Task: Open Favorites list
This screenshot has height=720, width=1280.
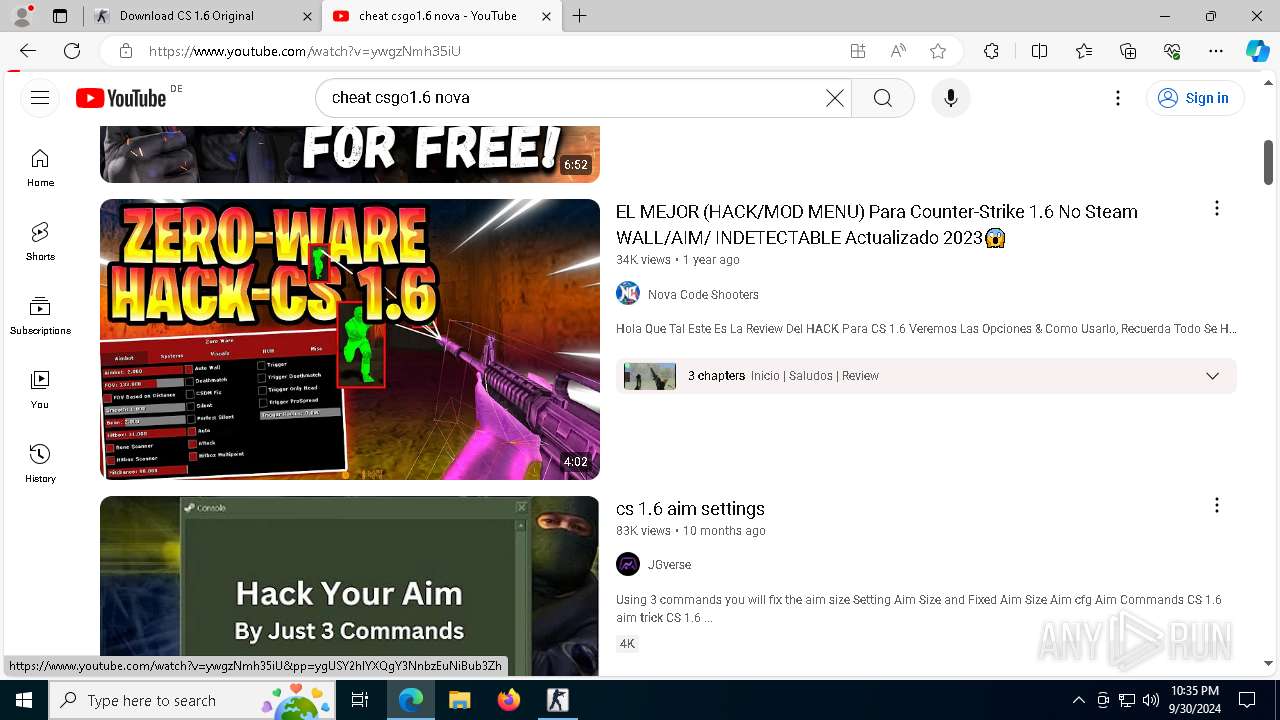Action: 1084,51
